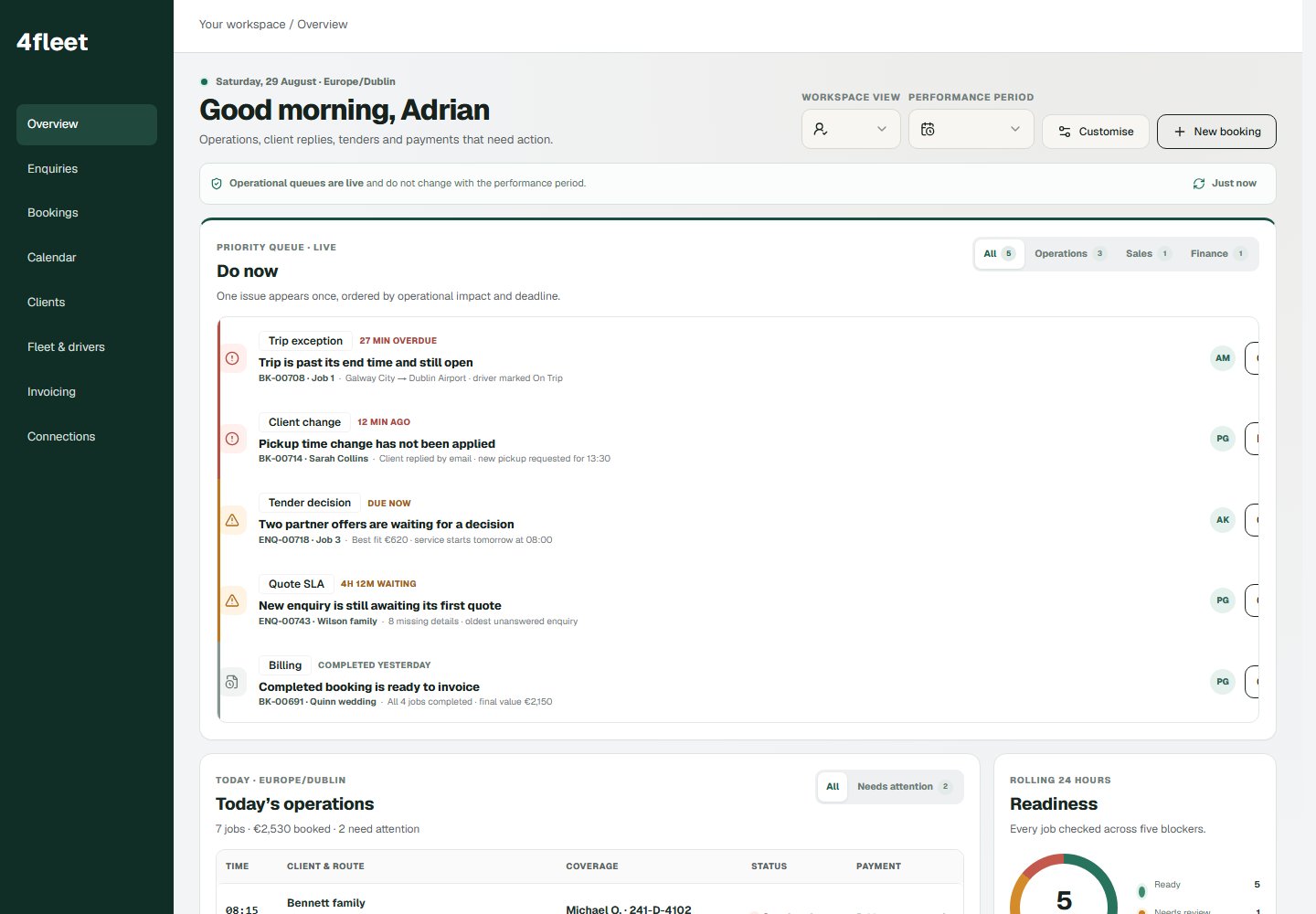Viewport: 1316px width, 914px height.
Task: Filter the queue by Finance
Action: pyautogui.click(x=1218, y=254)
